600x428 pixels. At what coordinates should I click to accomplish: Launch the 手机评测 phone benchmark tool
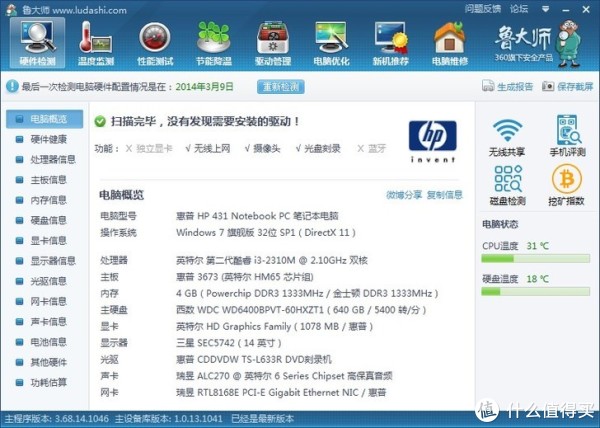click(567, 136)
